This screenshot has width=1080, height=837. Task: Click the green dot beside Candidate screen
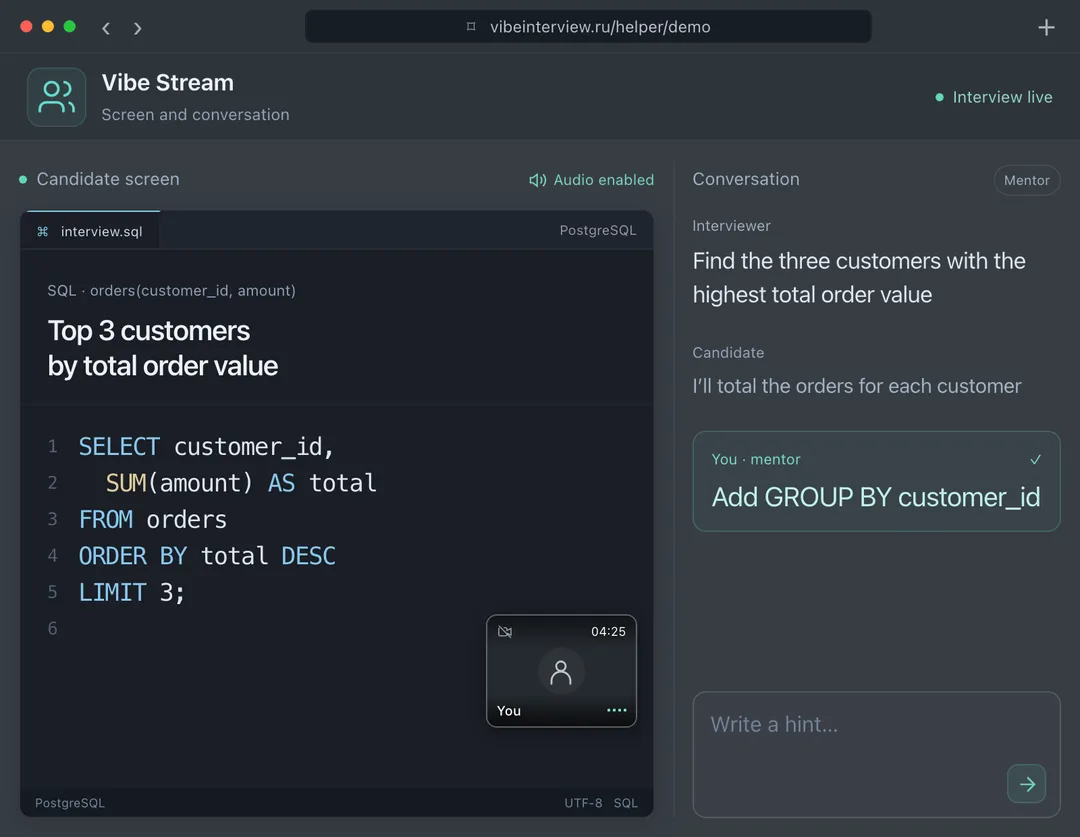23,180
